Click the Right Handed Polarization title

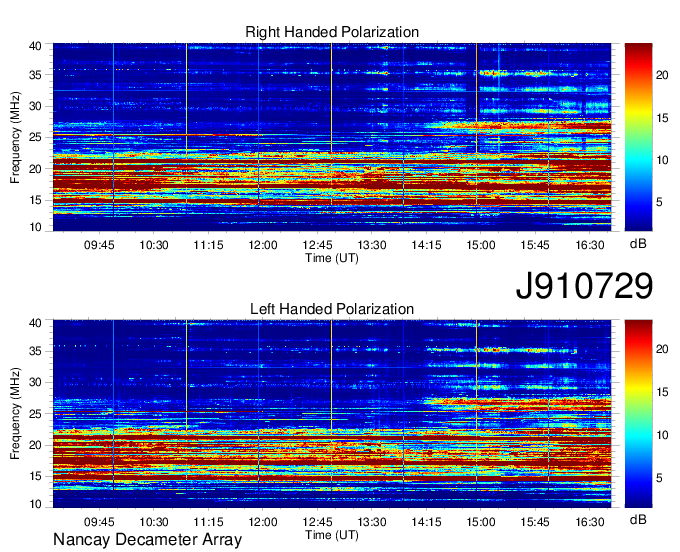coord(332,32)
